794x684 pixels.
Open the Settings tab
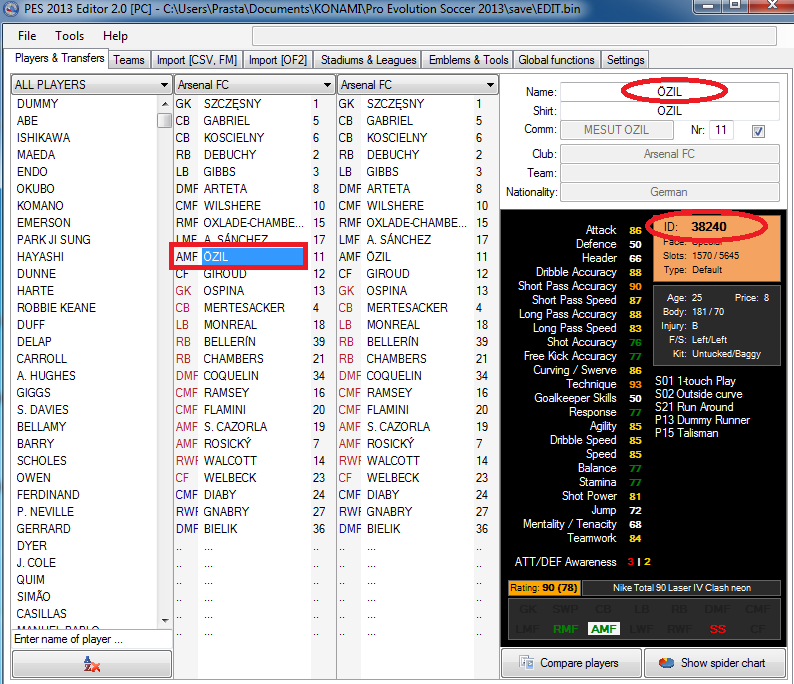click(625, 60)
